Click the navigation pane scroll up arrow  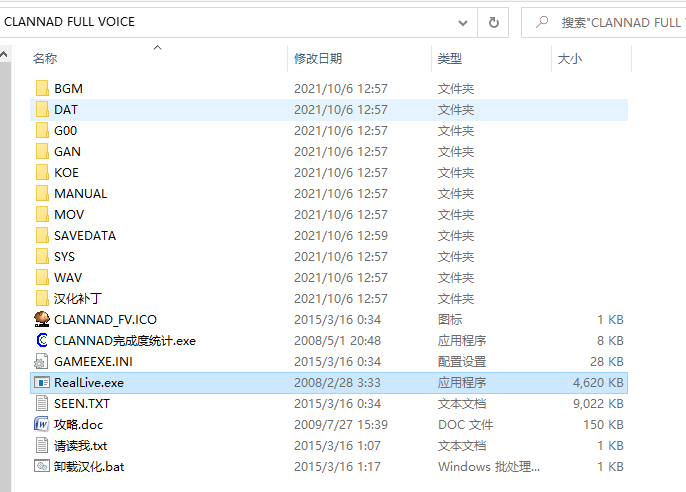click(x=4, y=54)
